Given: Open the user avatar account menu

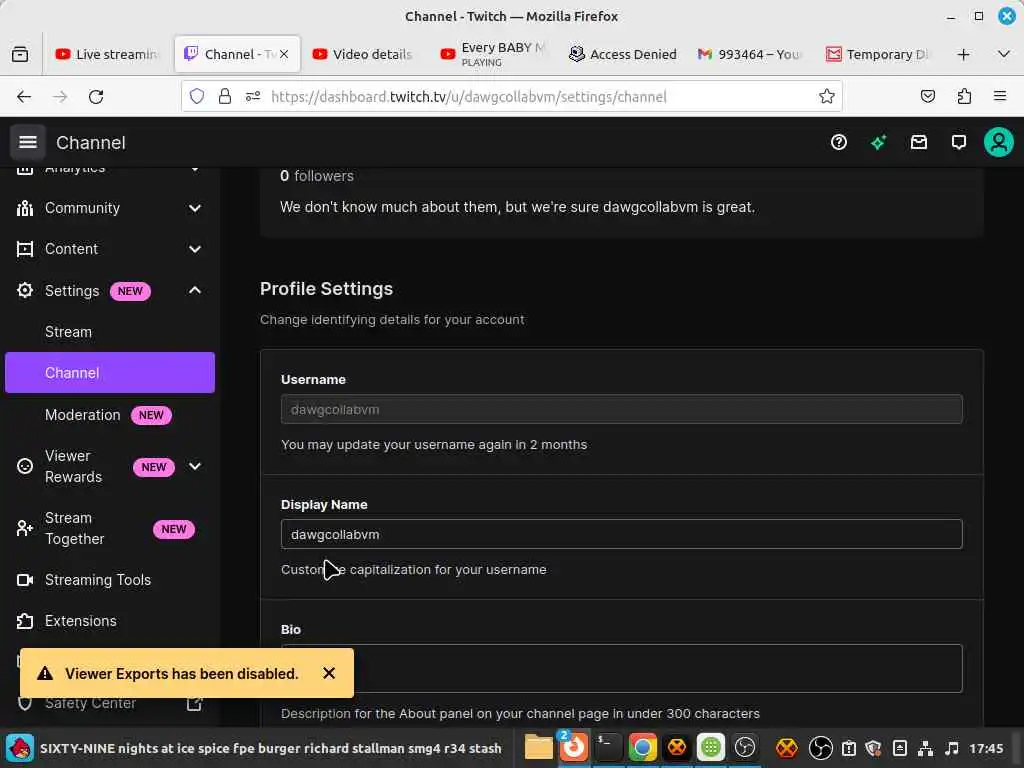Looking at the screenshot, I should 999,142.
